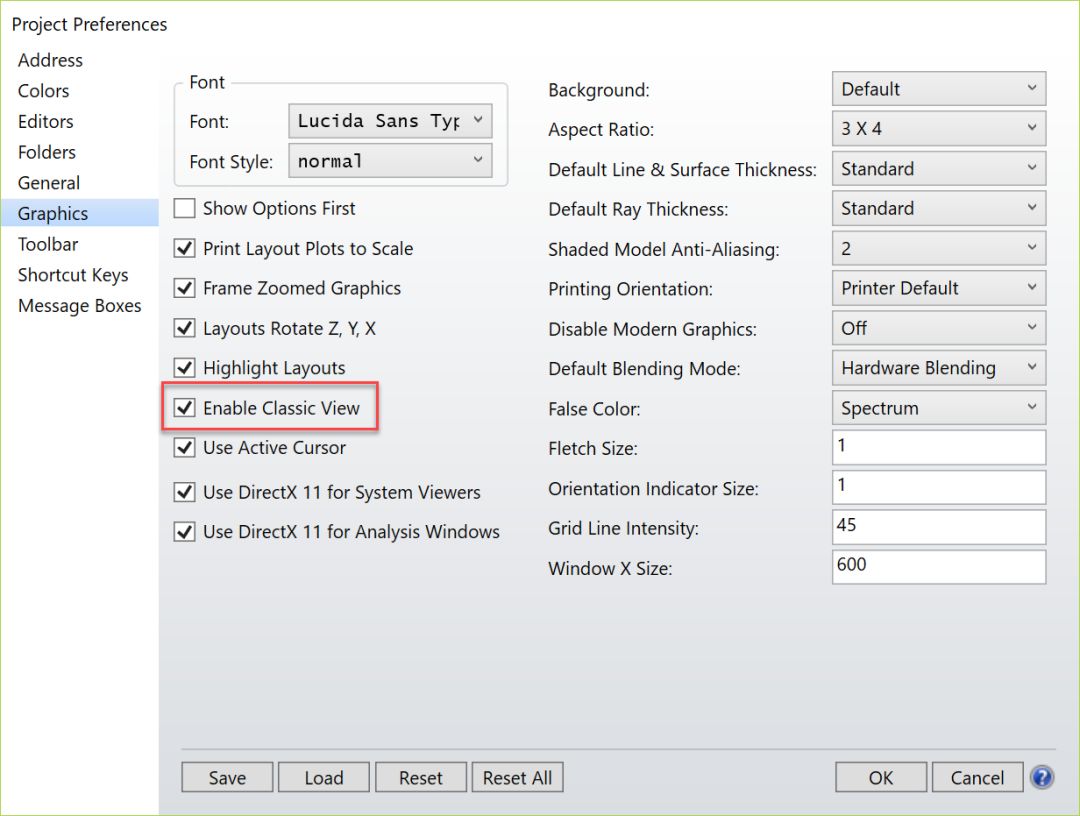
Task: Disable the Enable Classic View checkbox
Action: coord(185,408)
